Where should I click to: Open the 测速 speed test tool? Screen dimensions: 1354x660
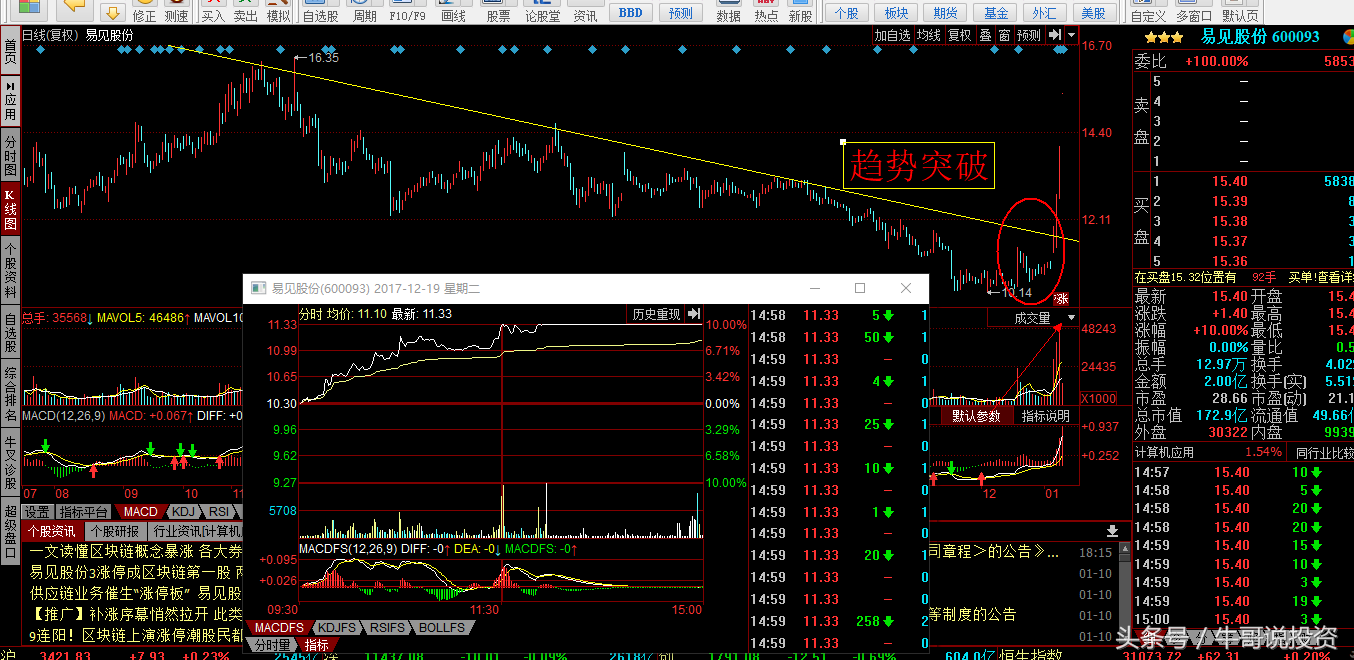pyautogui.click(x=176, y=12)
